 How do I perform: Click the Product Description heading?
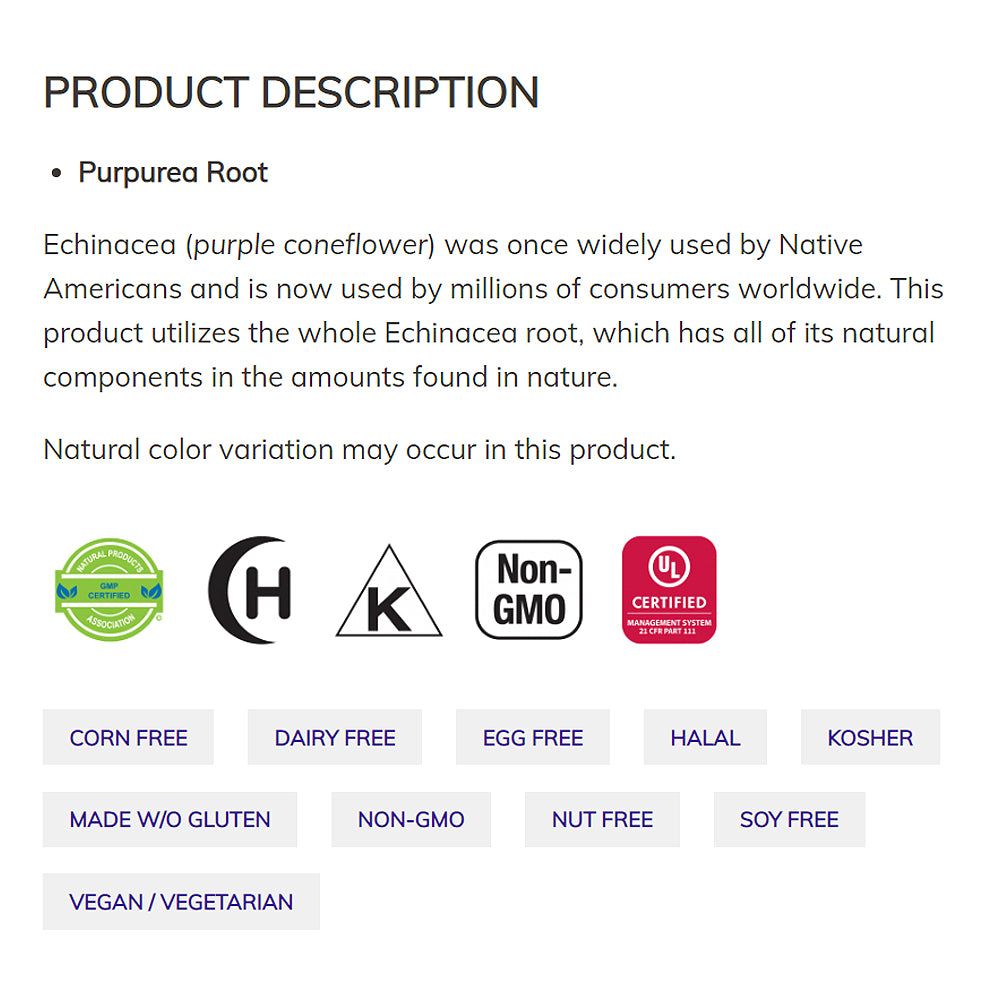click(x=291, y=93)
